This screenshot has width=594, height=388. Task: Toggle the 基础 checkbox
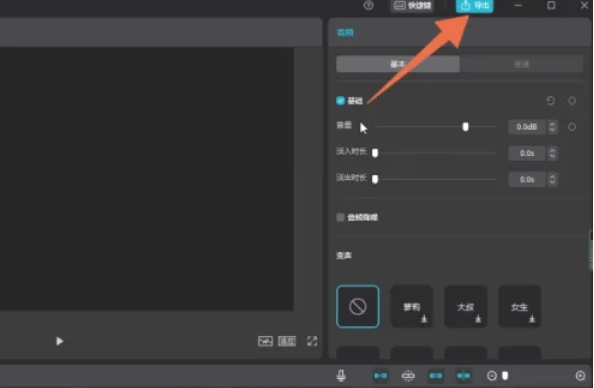point(340,100)
